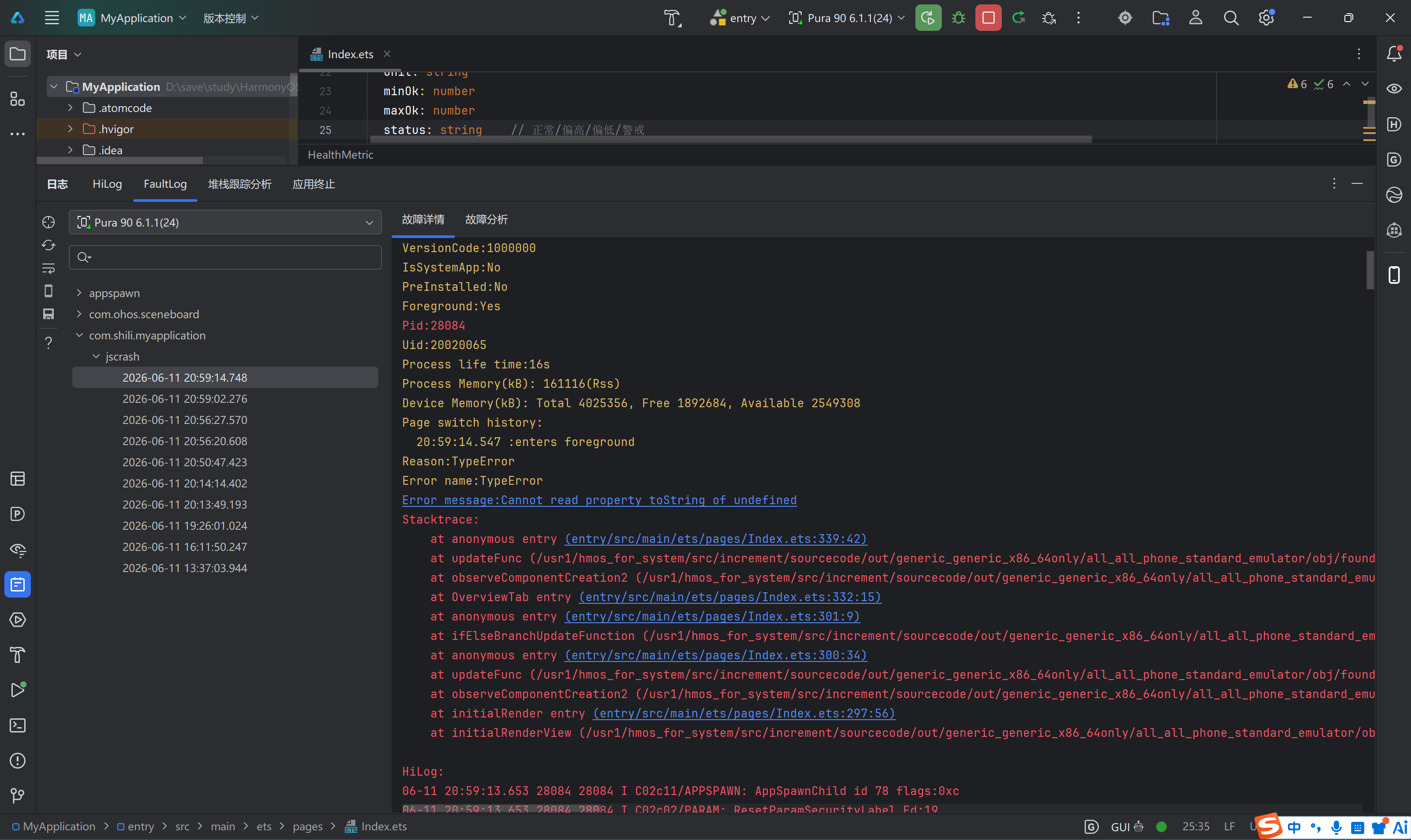The width and height of the screenshot is (1411, 840).
Task: Close the Index.ets tab
Action: point(387,54)
